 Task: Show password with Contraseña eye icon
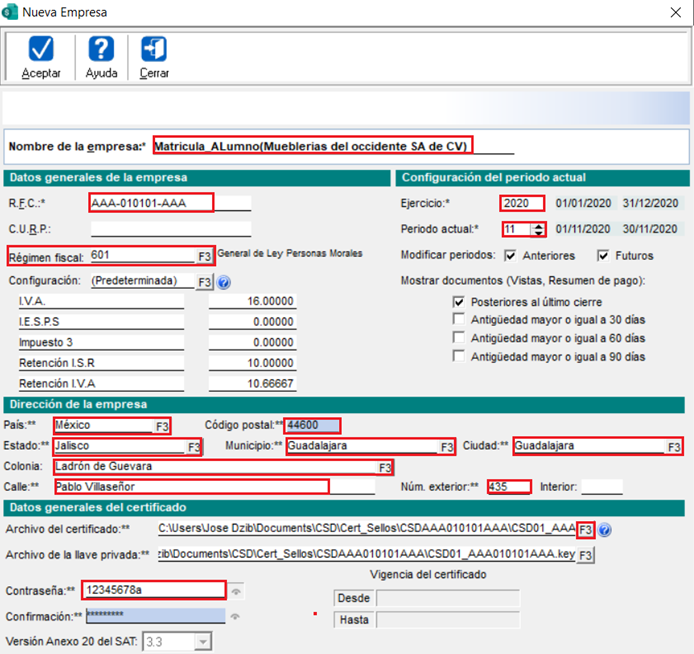[x=236, y=590]
